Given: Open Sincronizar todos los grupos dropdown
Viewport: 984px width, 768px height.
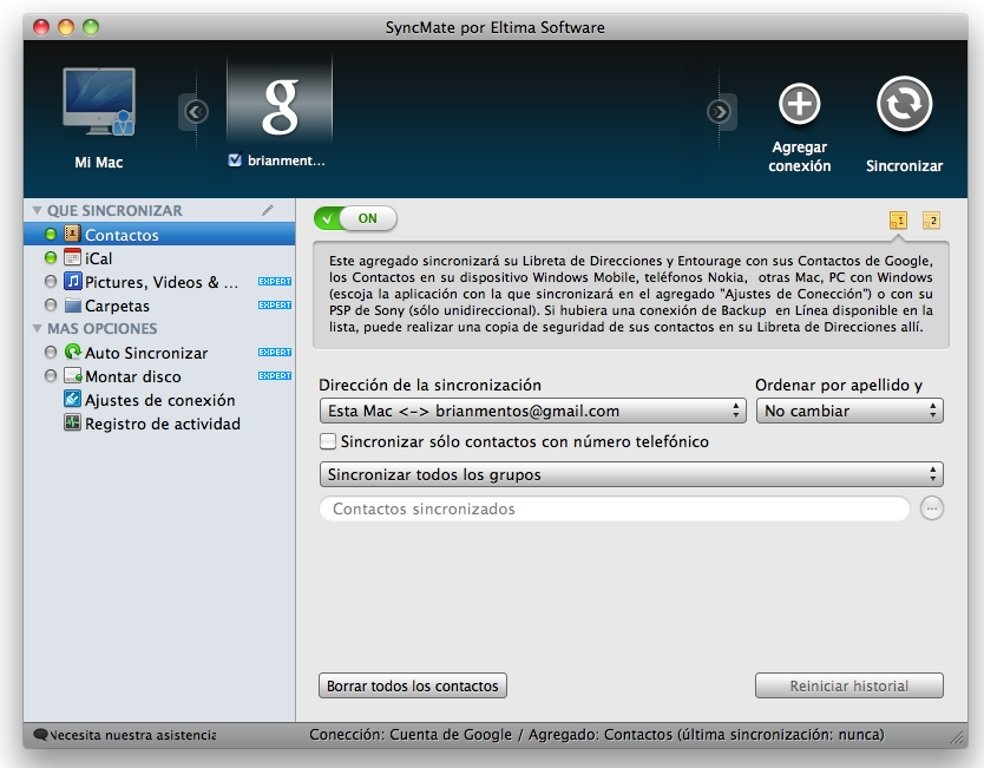Looking at the screenshot, I should [x=631, y=474].
